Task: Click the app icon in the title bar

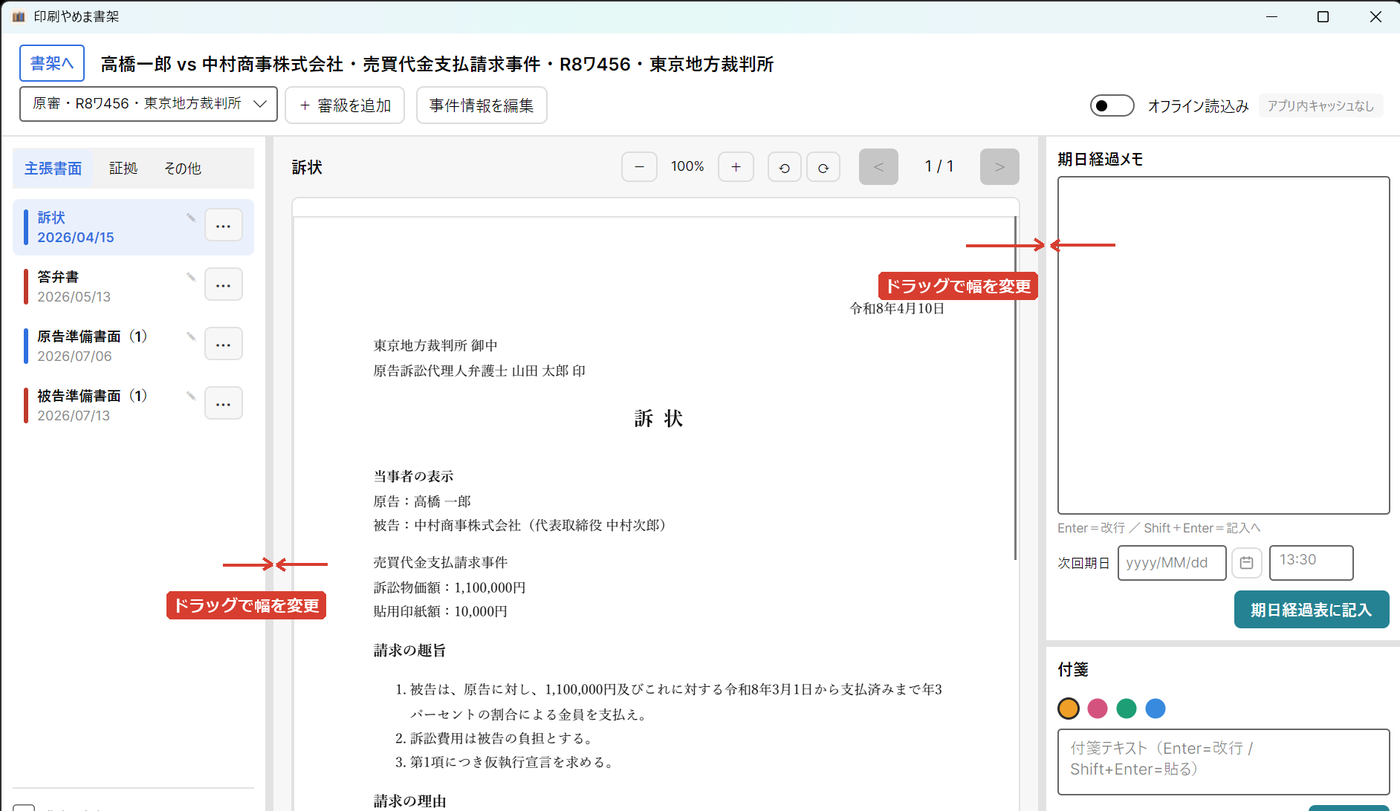Action: click(18, 17)
